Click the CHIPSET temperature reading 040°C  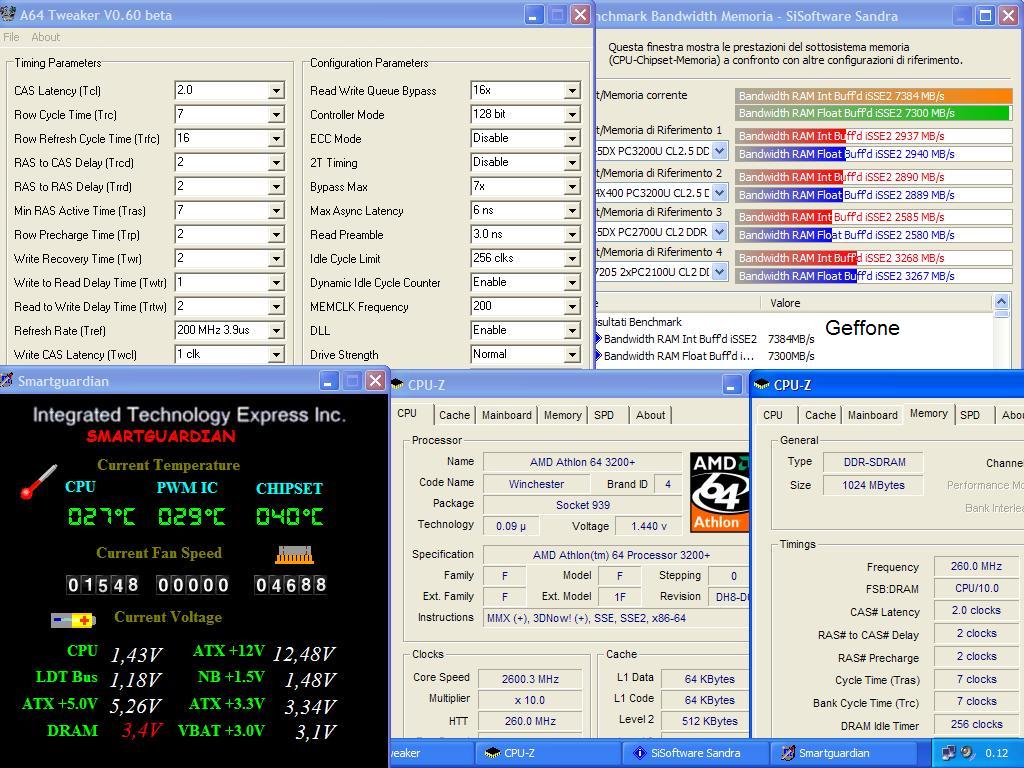point(289,517)
